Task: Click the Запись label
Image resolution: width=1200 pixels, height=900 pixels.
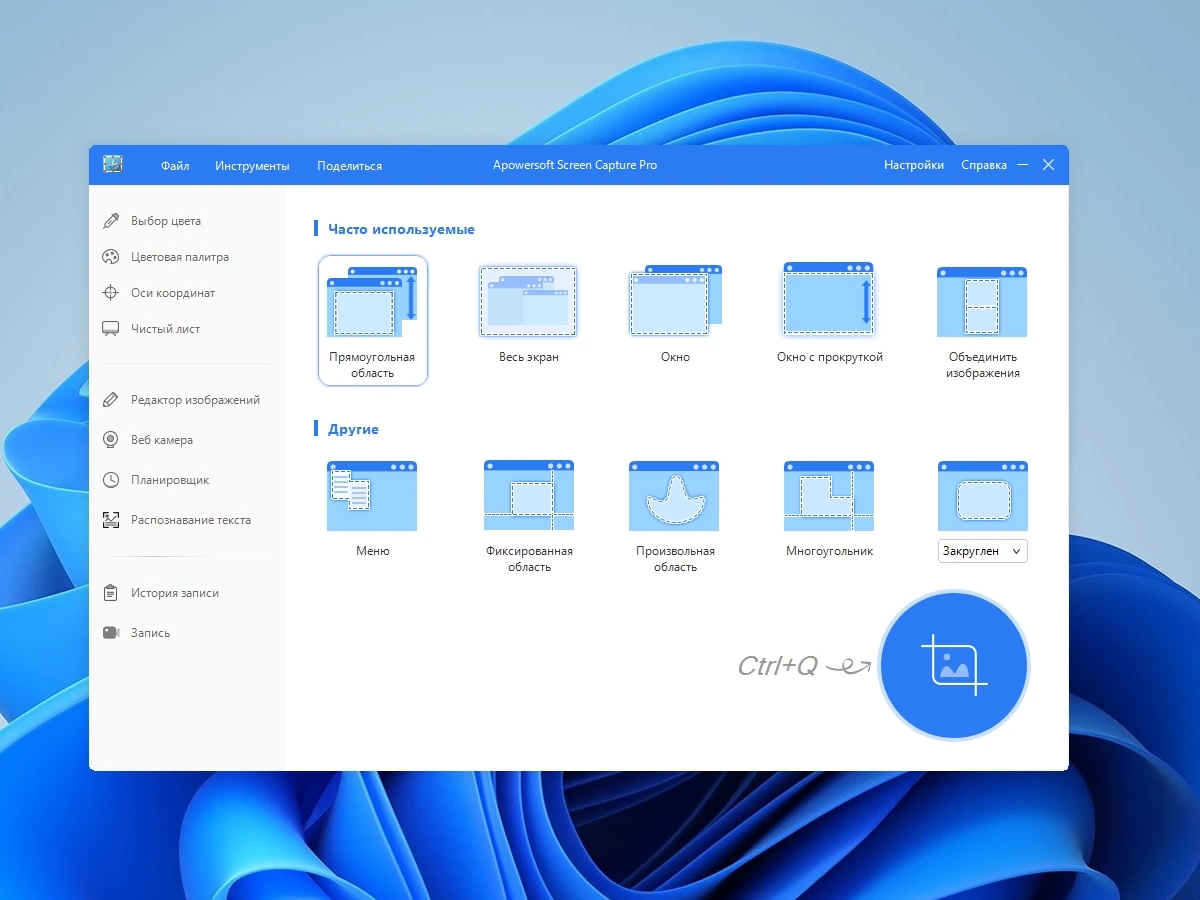Action: point(151,633)
